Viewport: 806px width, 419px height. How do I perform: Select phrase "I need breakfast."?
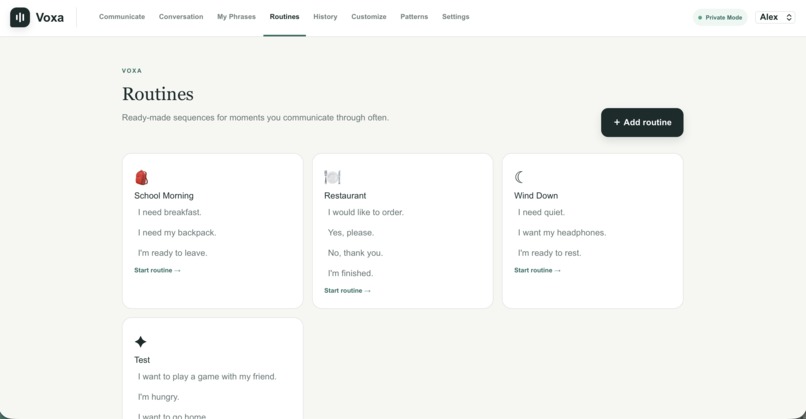pos(170,212)
